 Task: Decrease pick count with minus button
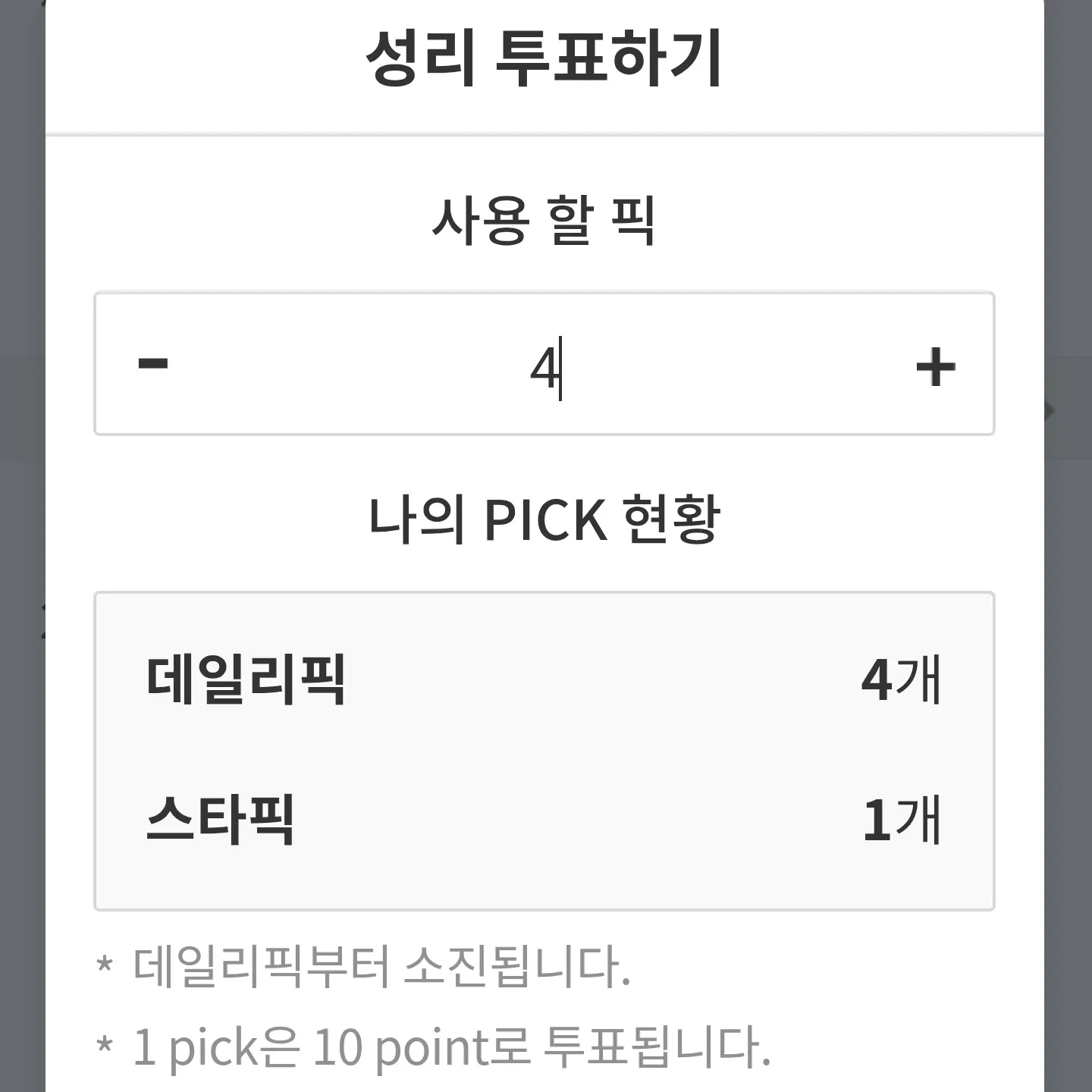coord(153,364)
